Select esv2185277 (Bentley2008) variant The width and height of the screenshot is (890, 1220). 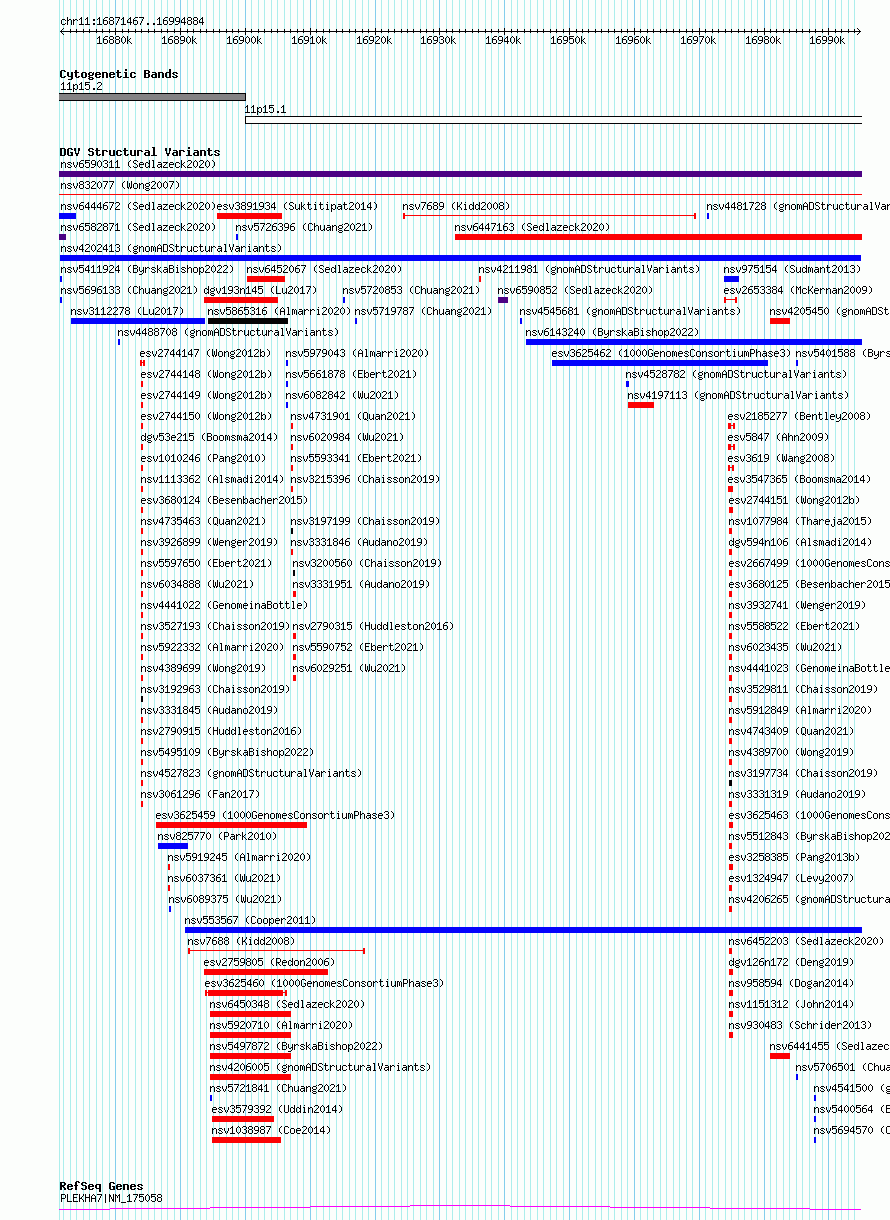(731, 426)
